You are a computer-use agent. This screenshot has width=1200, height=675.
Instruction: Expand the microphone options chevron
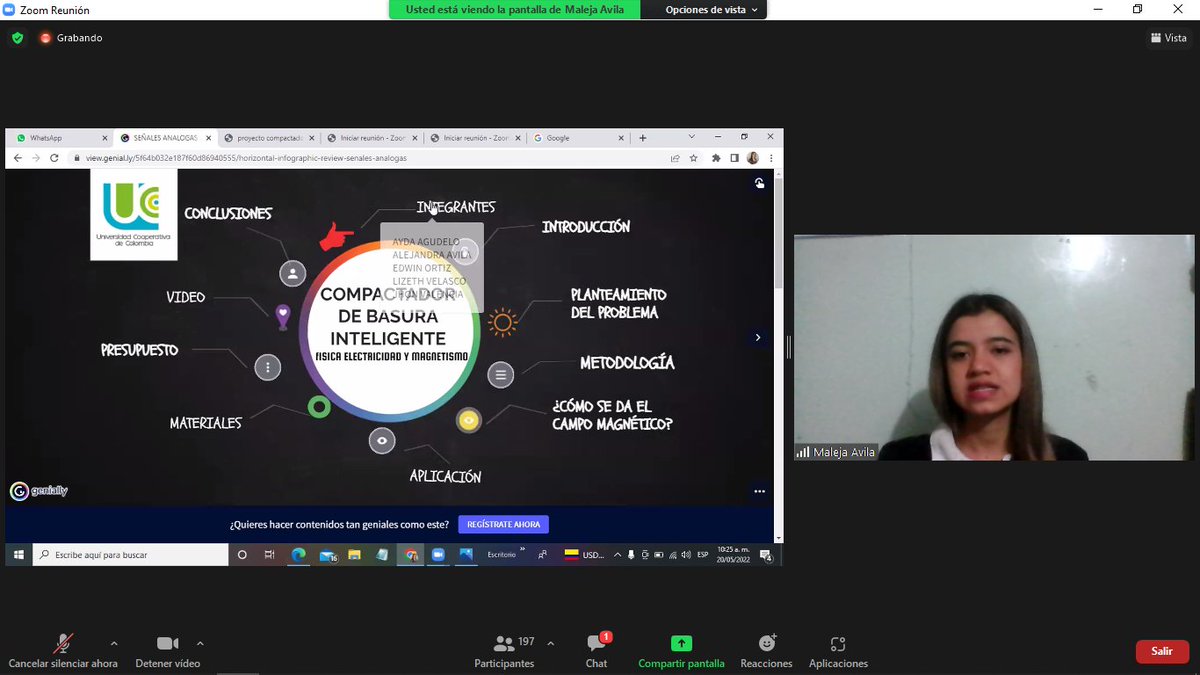pyautogui.click(x=113, y=644)
